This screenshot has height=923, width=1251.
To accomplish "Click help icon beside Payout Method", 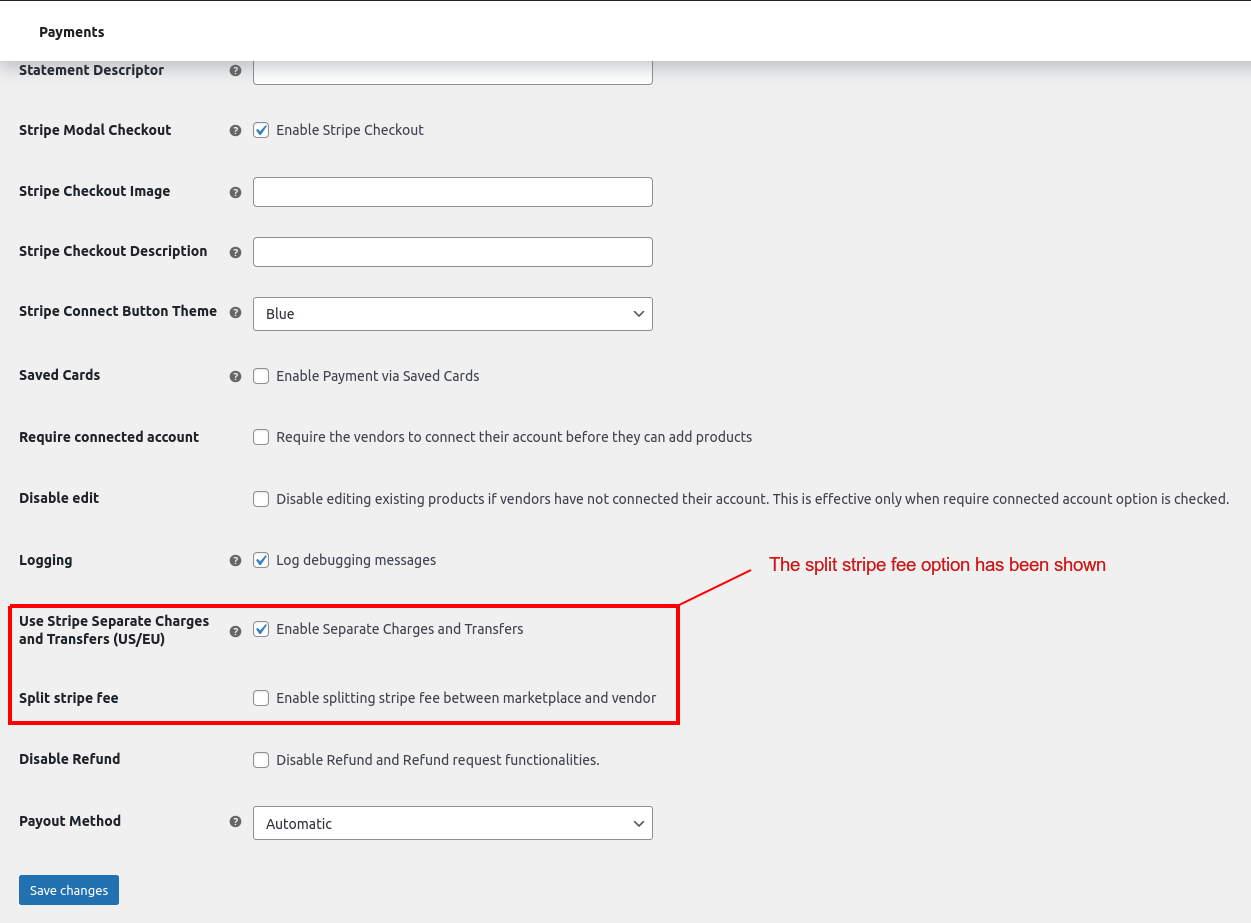I will (x=235, y=821).
